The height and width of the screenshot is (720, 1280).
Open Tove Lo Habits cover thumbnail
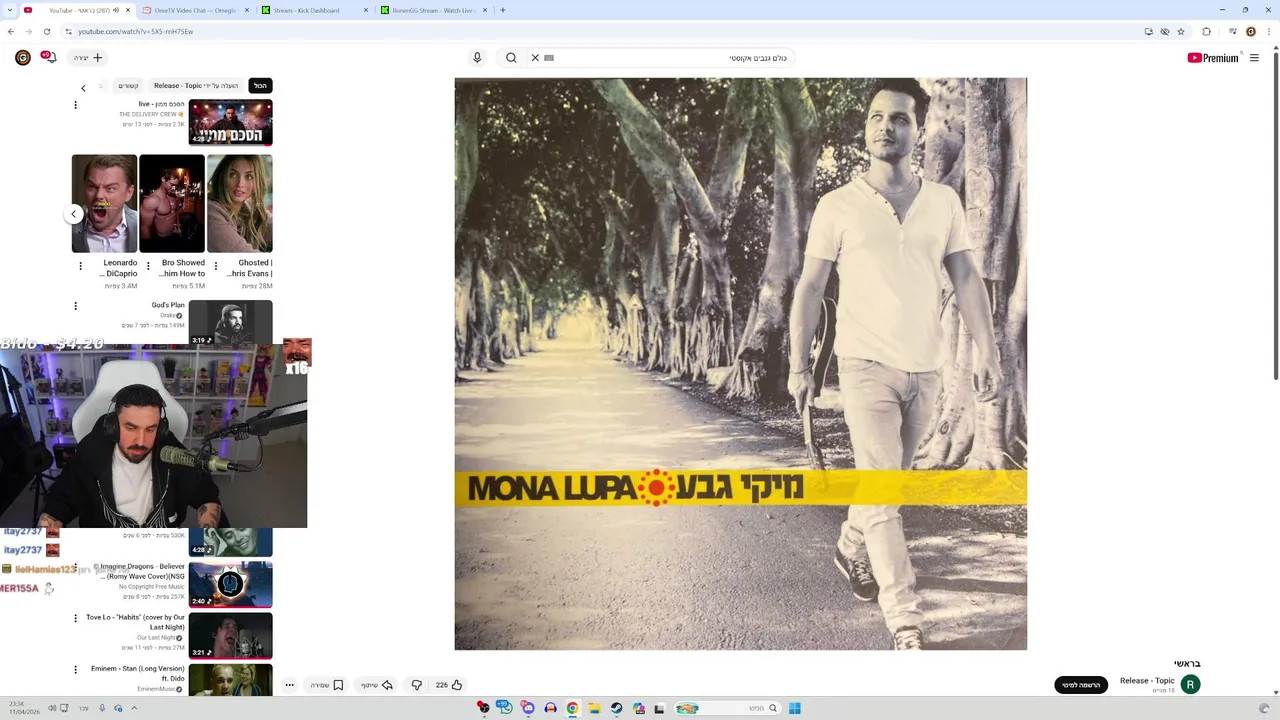click(230, 635)
